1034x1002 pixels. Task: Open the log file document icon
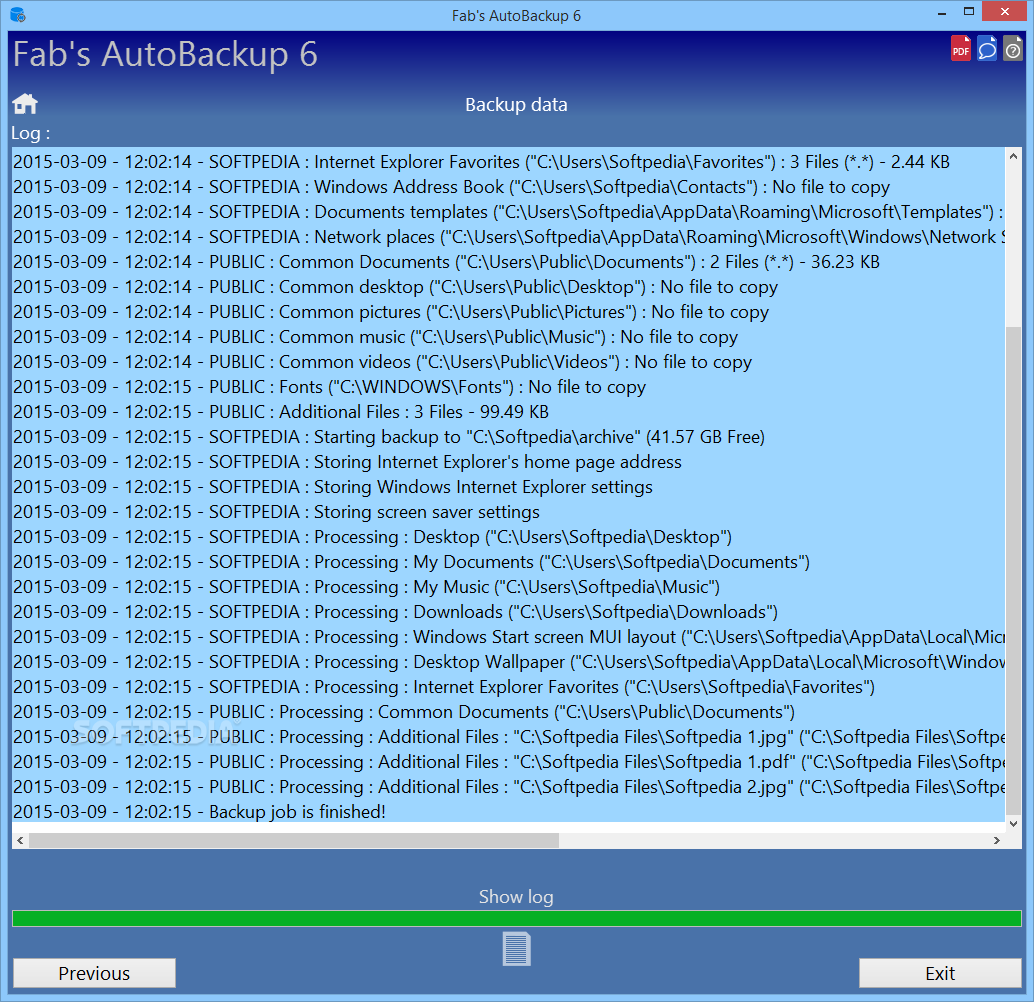point(516,949)
